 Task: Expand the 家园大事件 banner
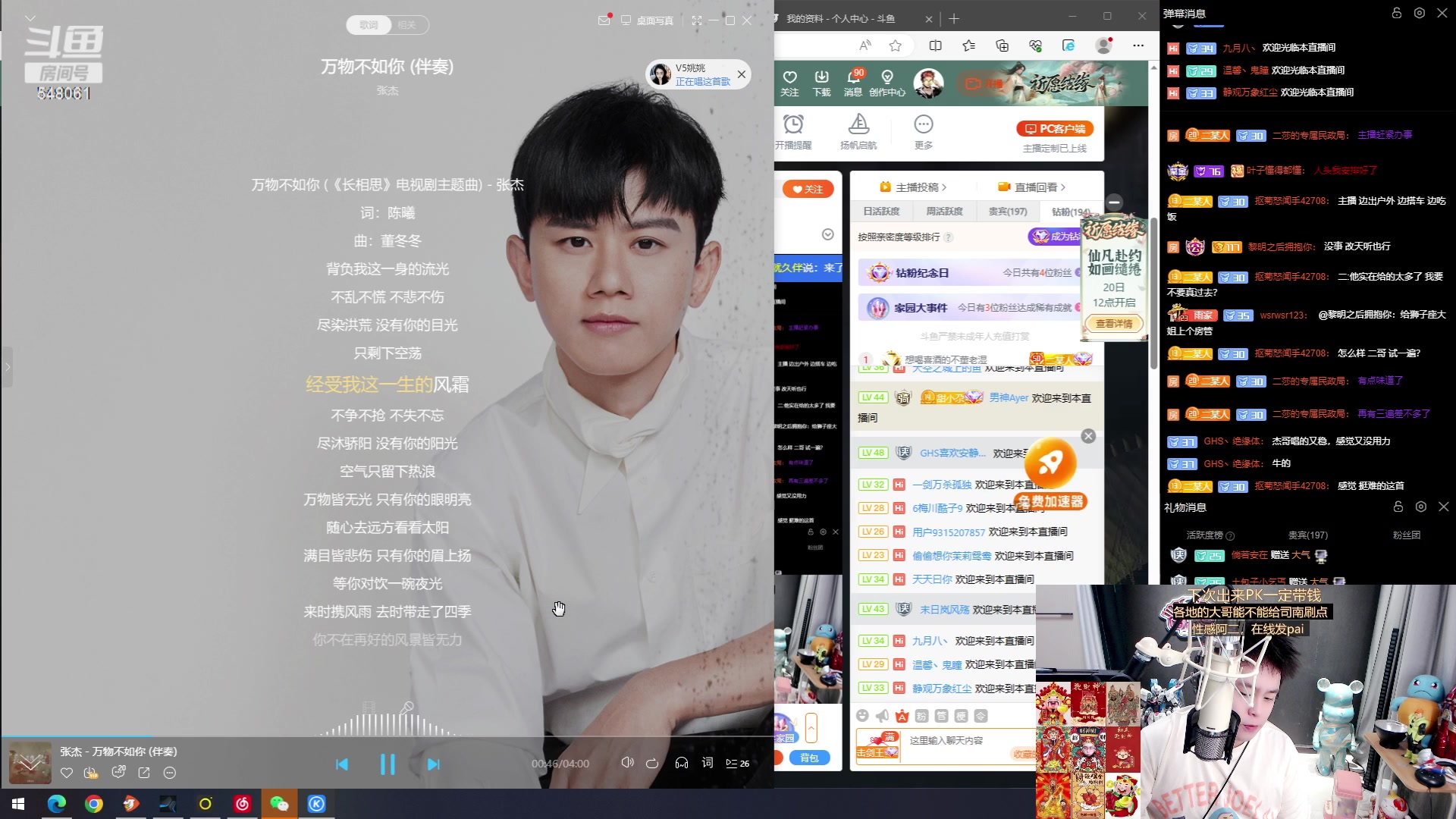969,307
